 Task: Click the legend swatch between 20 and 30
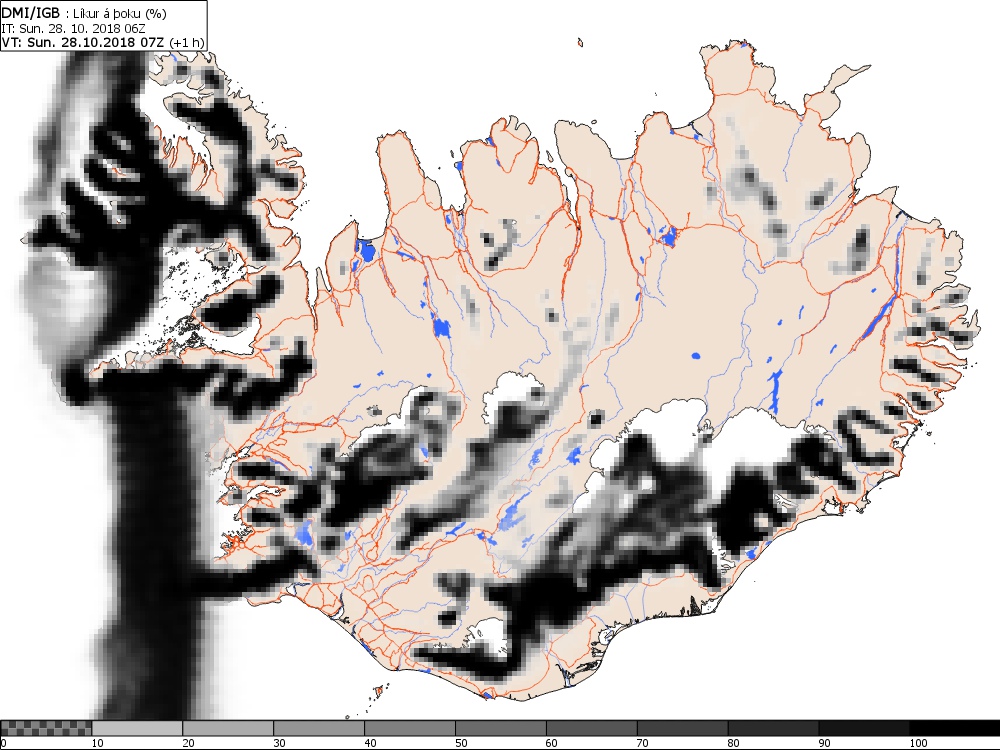[x=228, y=728]
